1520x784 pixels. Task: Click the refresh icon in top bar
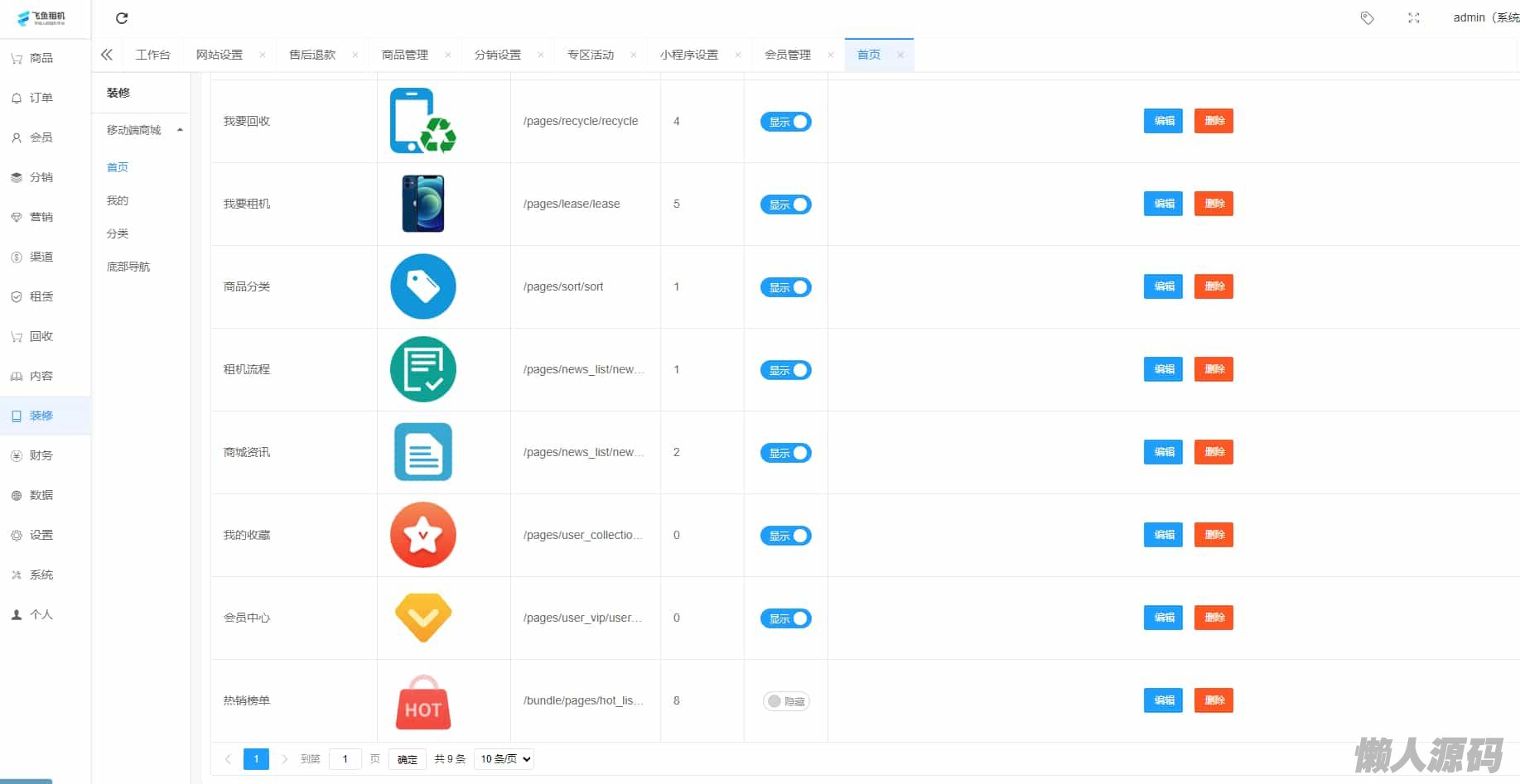point(122,18)
